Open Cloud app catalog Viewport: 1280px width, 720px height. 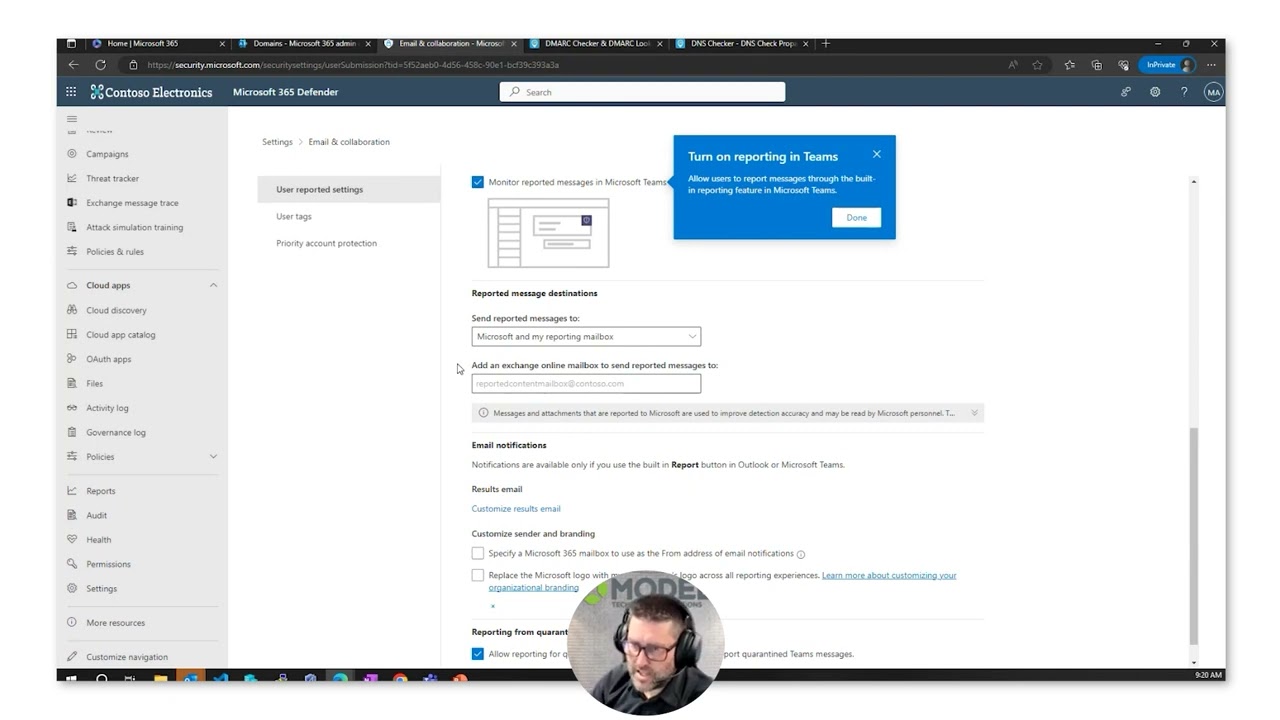pos(120,335)
